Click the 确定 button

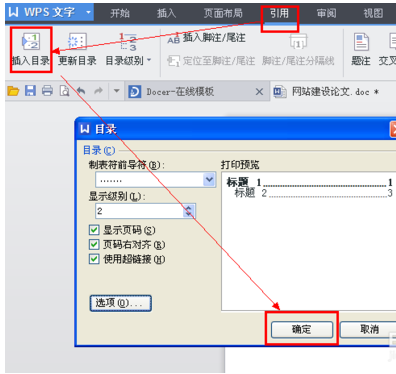302,329
